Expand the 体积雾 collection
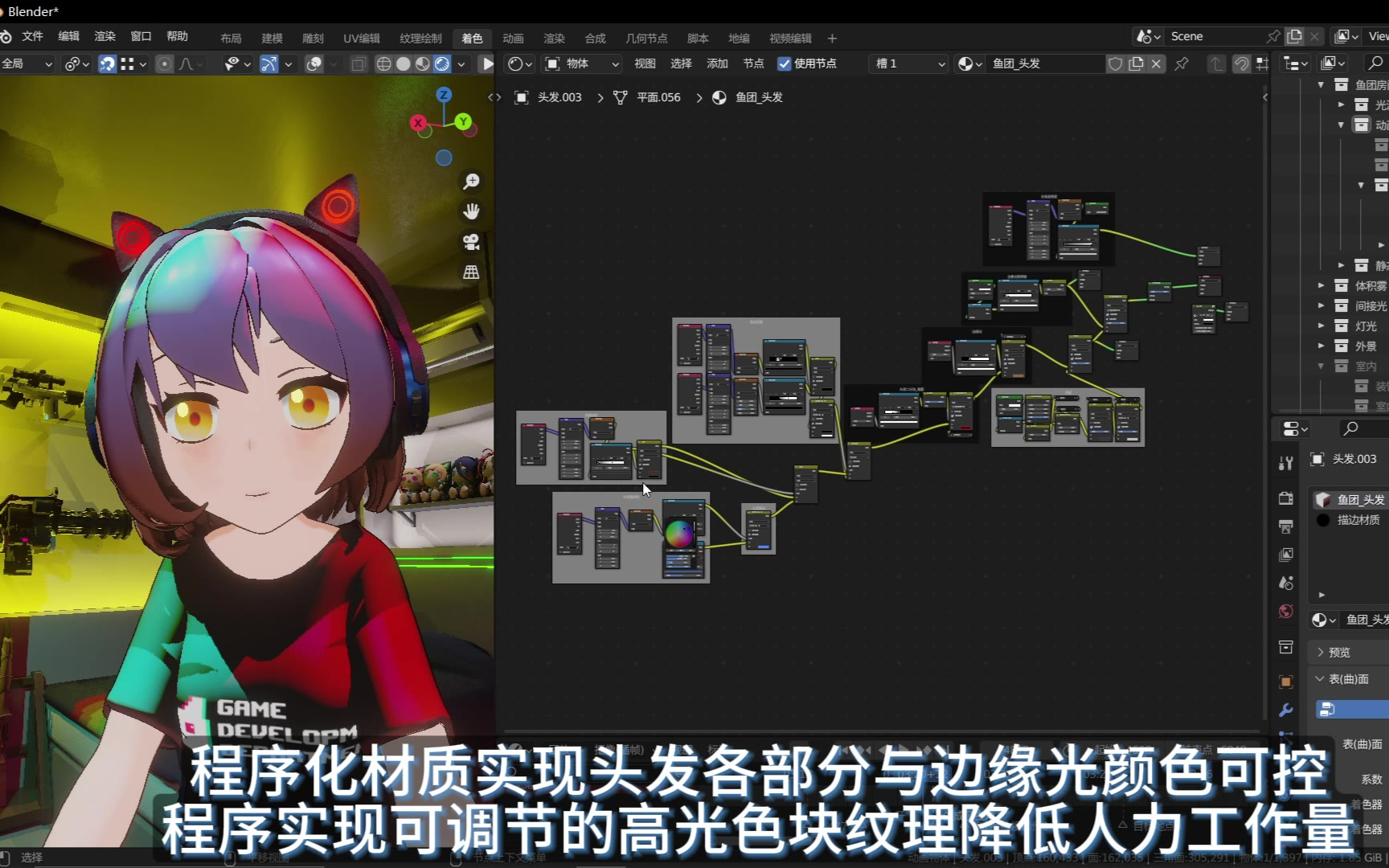The width and height of the screenshot is (1389, 868). (1321, 285)
